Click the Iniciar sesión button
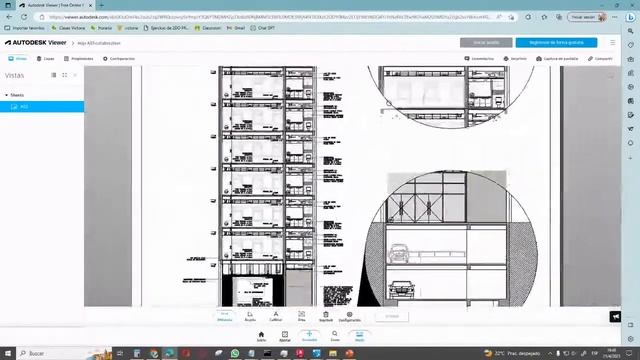The image size is (640, 360). click(x=486, y=42)
